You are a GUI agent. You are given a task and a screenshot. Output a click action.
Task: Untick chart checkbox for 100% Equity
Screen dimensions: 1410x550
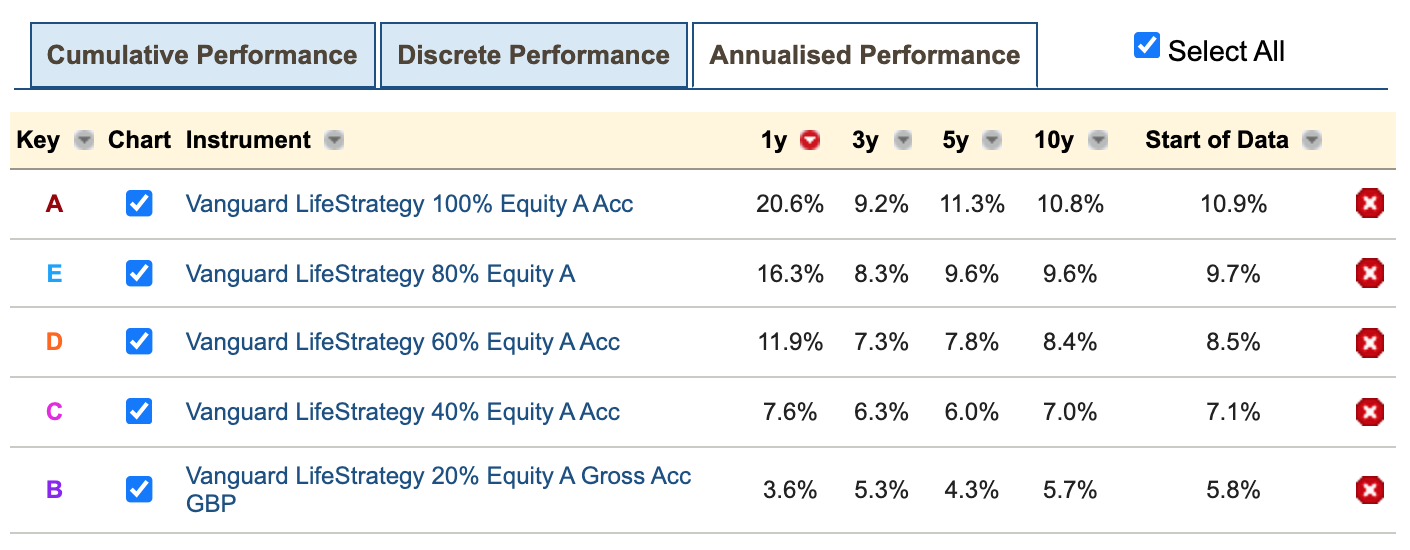click(139, 204)
